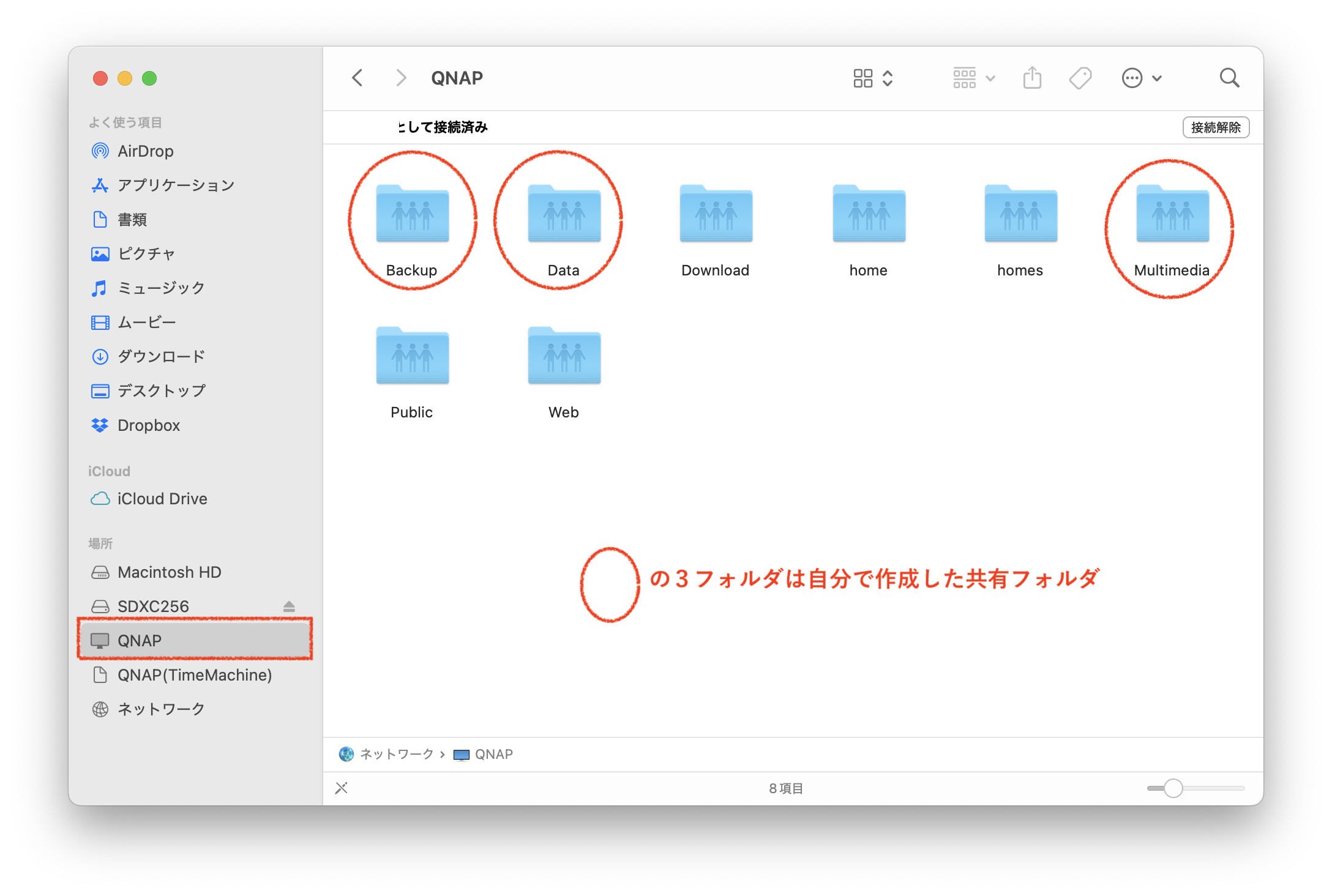Click the Web folder icon
This screenshot has height=896, width=1332.
tap(564, 357)
